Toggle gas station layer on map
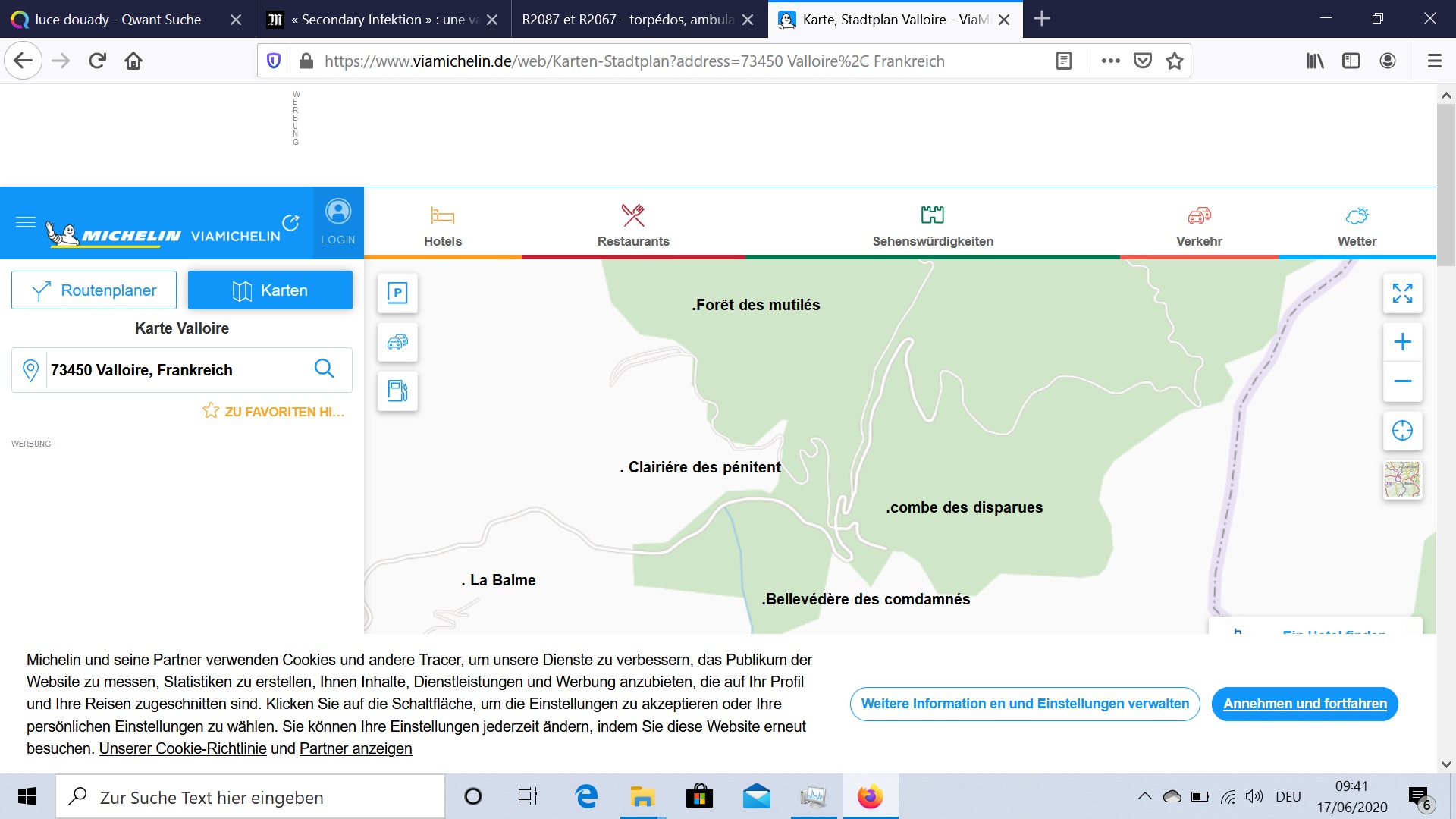1456x819 pixels. pyautogui.click(x=397, y=391)
